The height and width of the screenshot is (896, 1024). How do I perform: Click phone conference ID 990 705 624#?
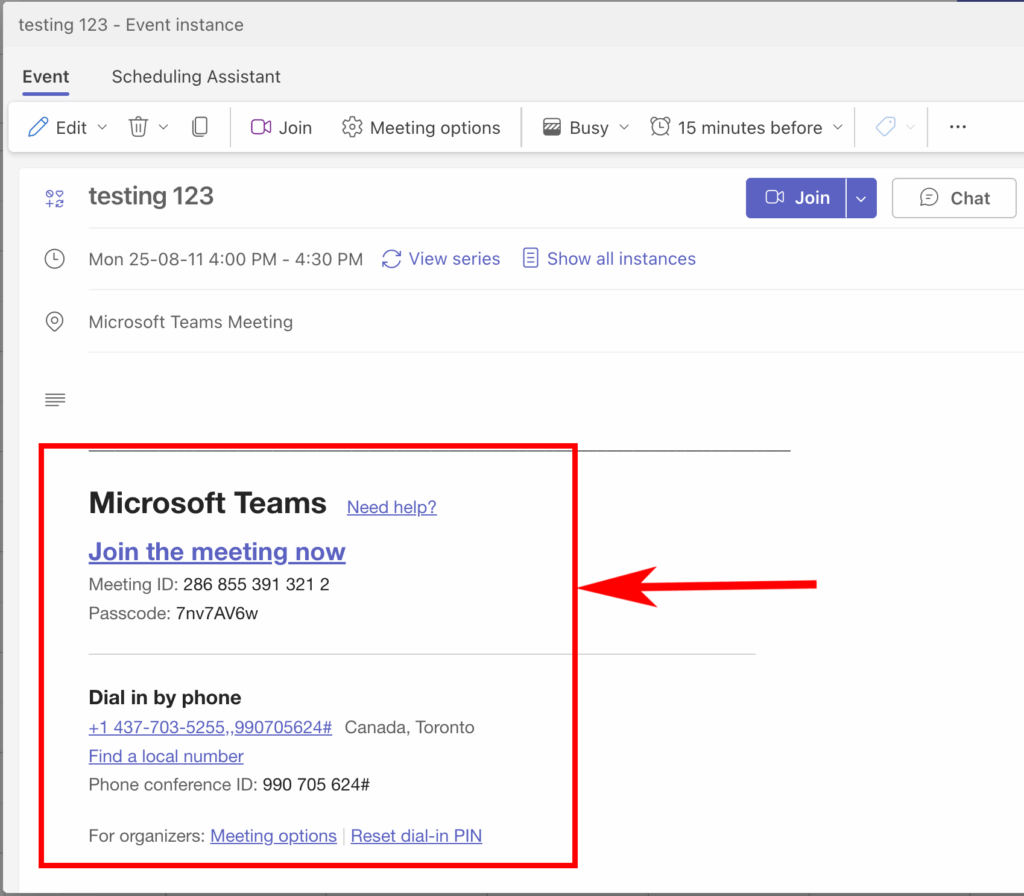[x=316, y=784]
